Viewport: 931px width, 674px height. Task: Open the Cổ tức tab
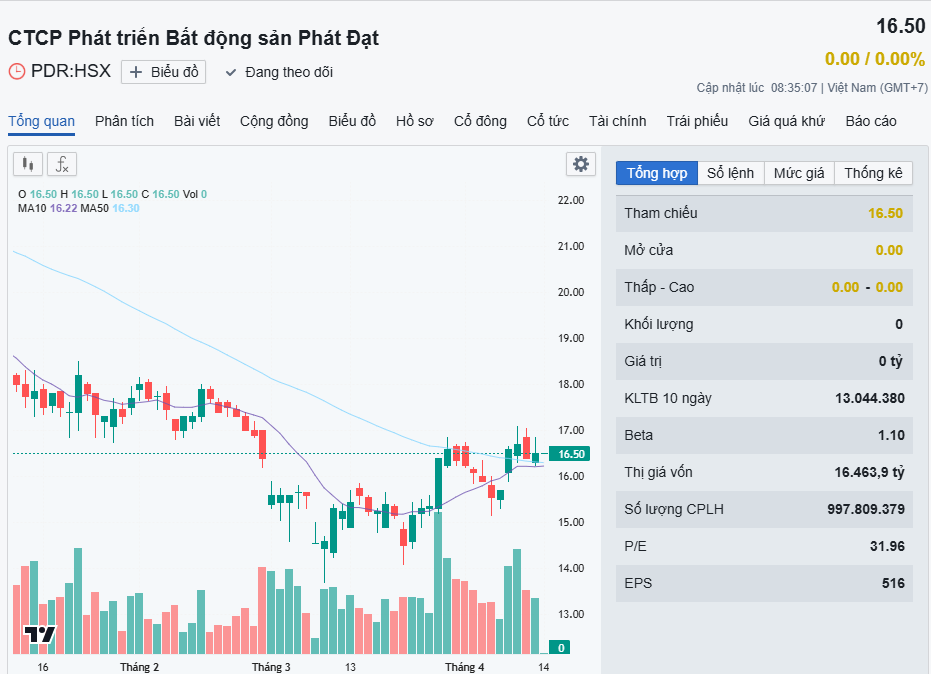pyautogui.click(x=548, y=121)
